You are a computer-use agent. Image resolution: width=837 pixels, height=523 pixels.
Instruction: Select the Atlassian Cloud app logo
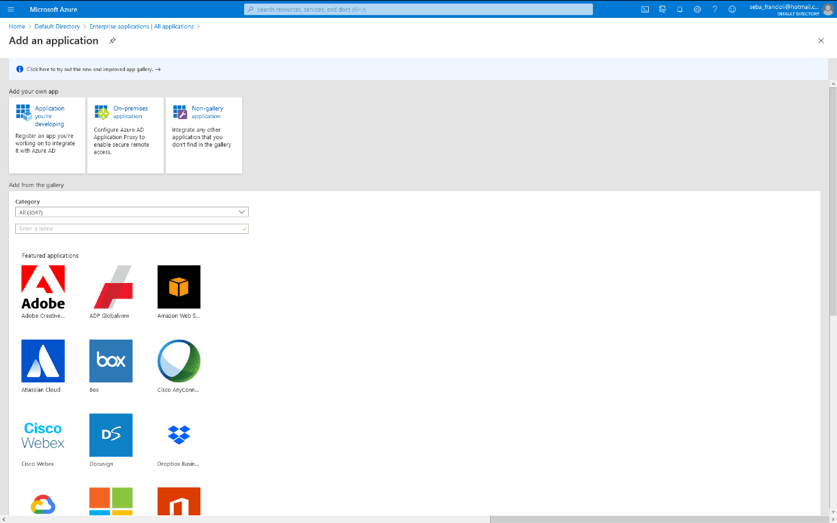(43, 361)
